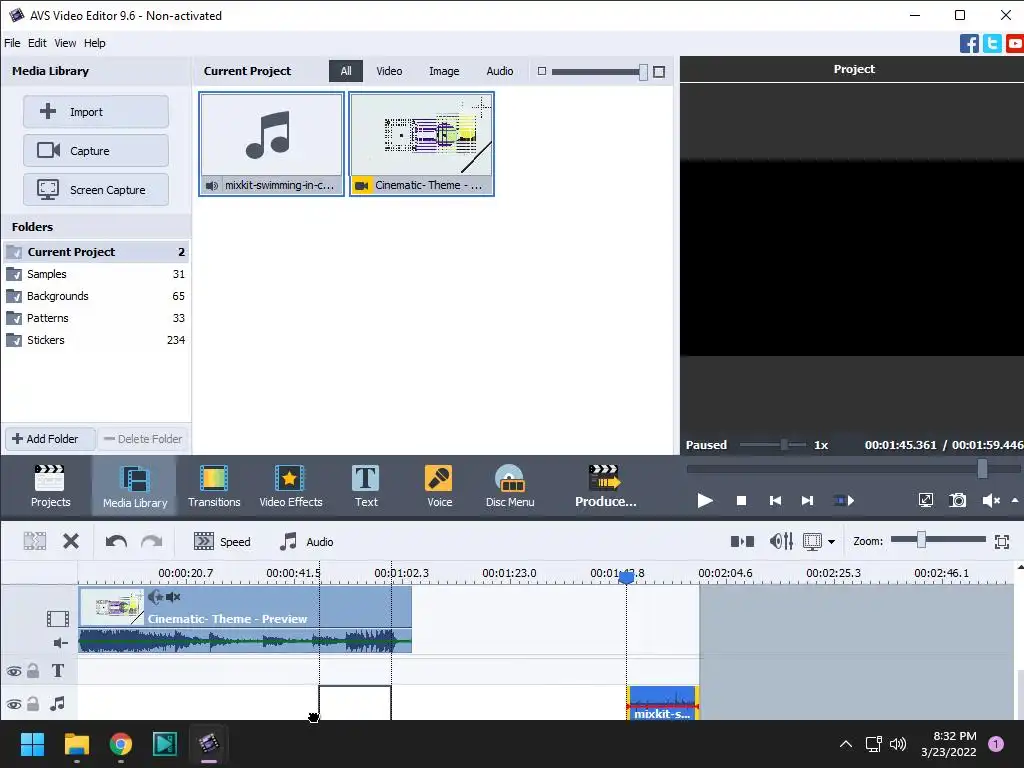Stop the playback
Image resolution: width=1024 pixels, height=768 pixels.
tap(741, 500)
